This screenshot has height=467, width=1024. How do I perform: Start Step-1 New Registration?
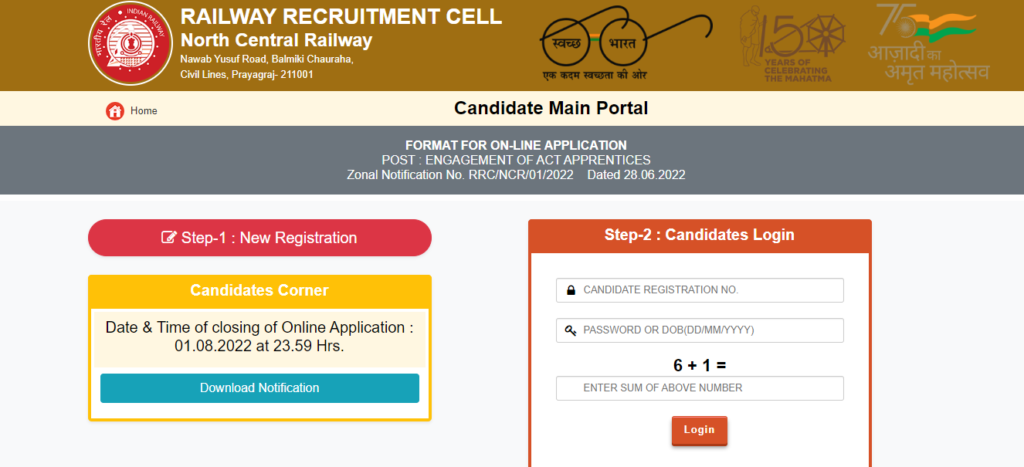point(260,238)
